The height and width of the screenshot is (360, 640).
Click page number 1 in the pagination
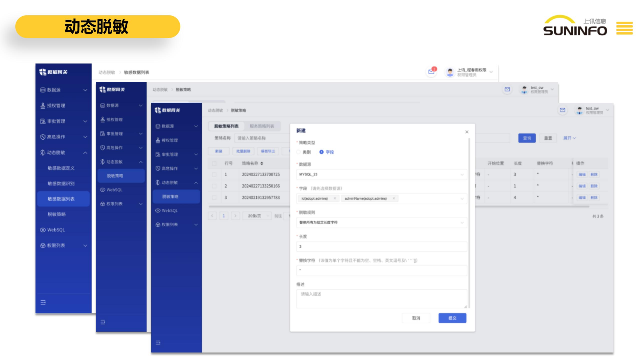coord(224,216)
